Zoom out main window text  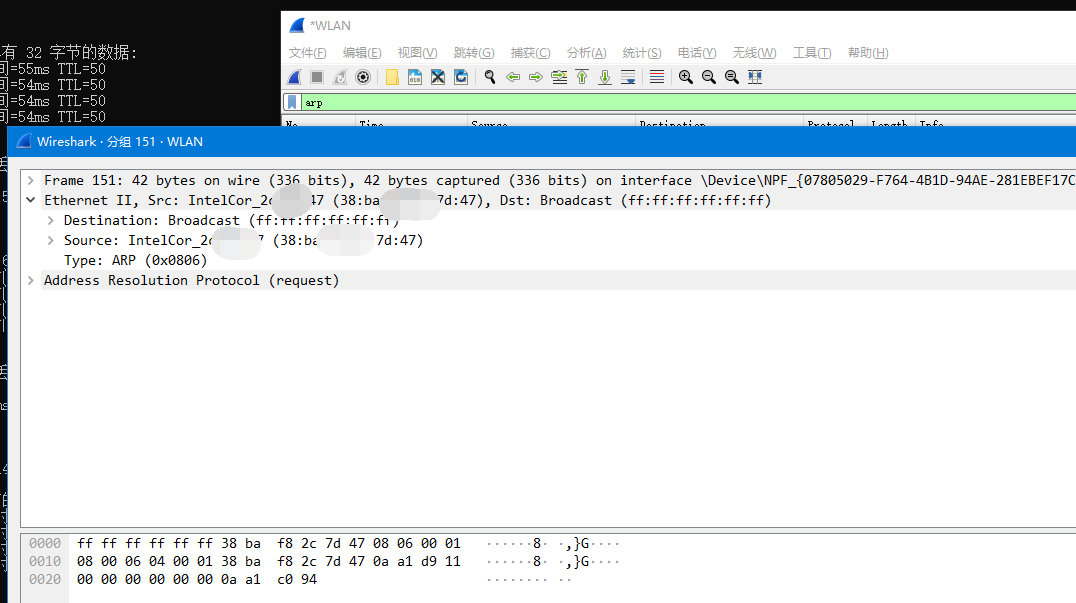pos(709,77)
